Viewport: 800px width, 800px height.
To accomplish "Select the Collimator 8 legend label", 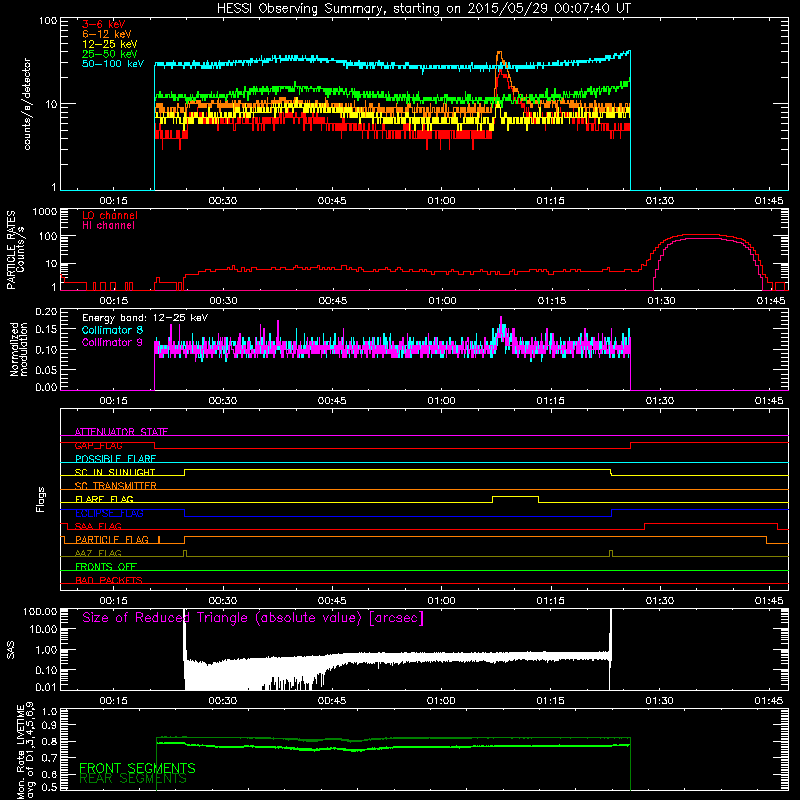I will click(x=112, y=330).
